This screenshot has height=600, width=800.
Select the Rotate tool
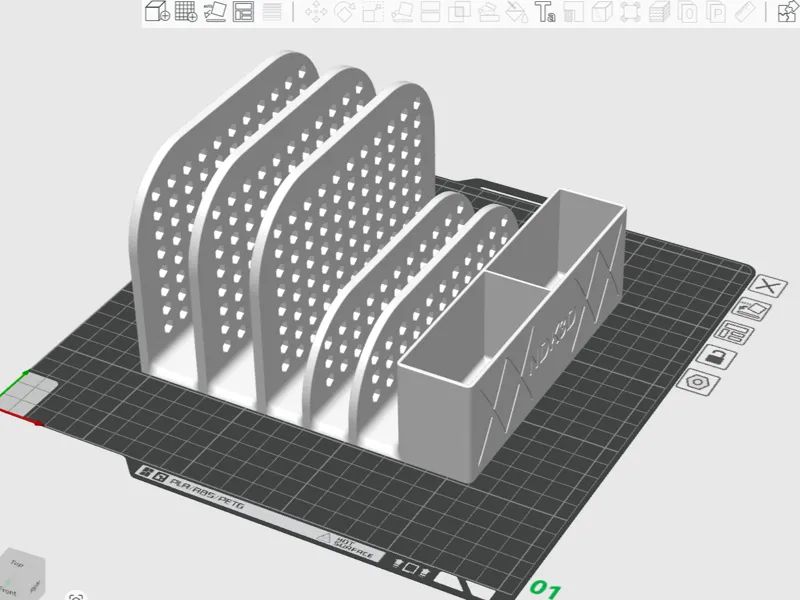(344, 12)
